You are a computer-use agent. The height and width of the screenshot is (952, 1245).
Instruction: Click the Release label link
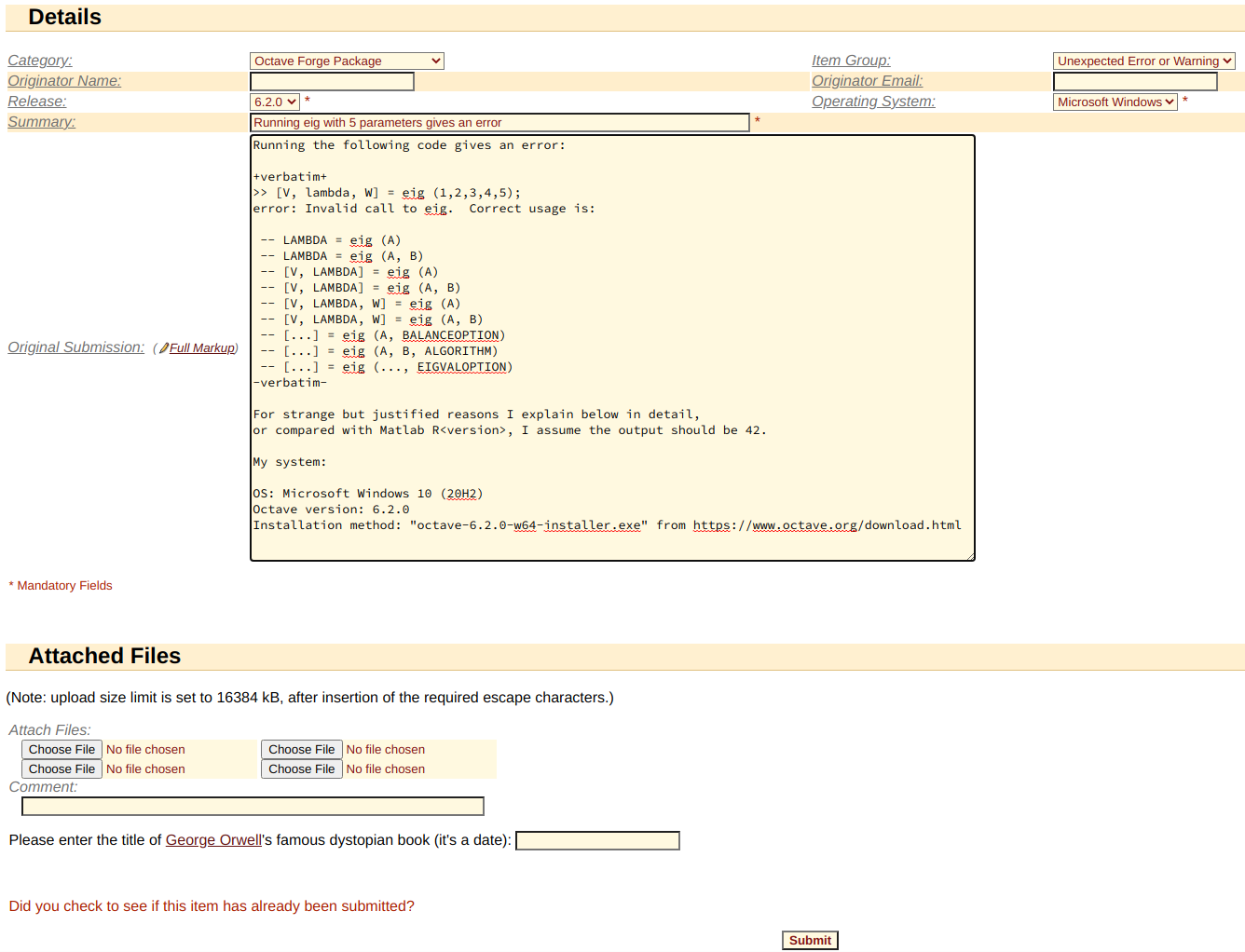[x=37, y=102]
